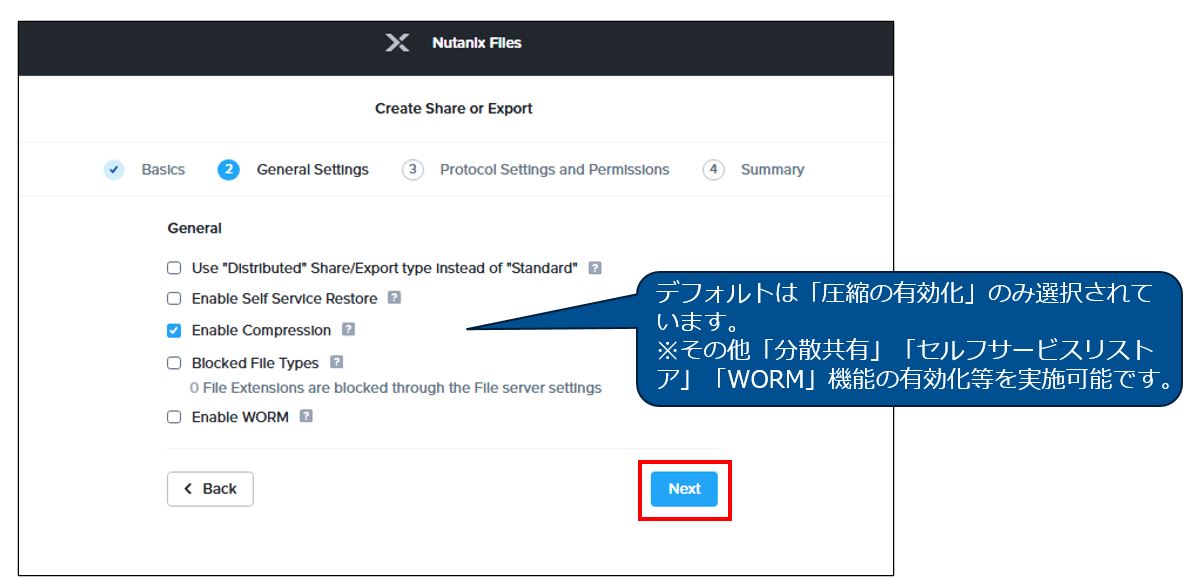Click the General section heading
This screenshot has width=1201, height=585.
(194, 228)
